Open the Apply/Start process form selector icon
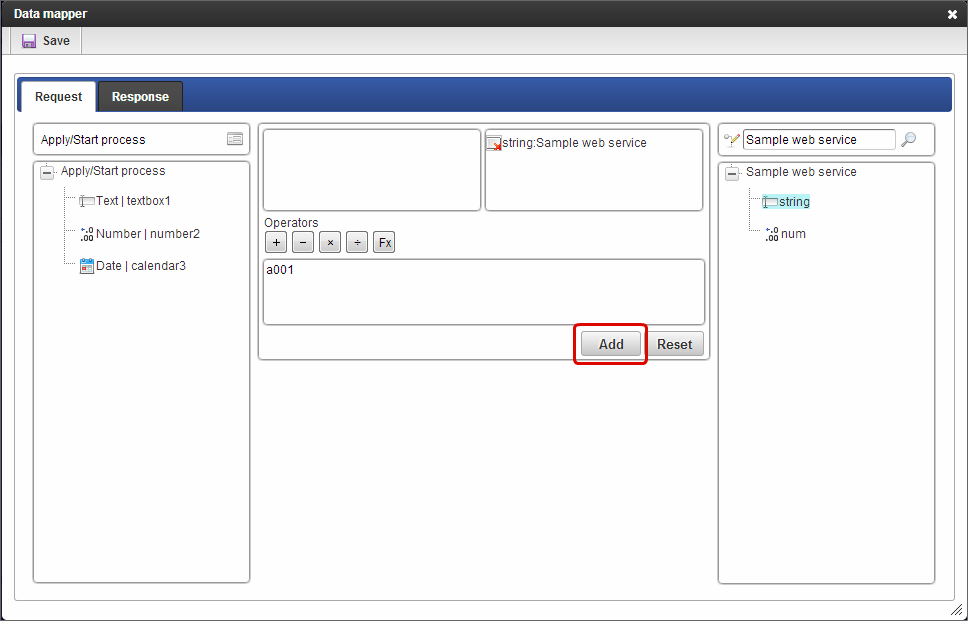The width and height of the screenshot is (968, 621). 235,139
